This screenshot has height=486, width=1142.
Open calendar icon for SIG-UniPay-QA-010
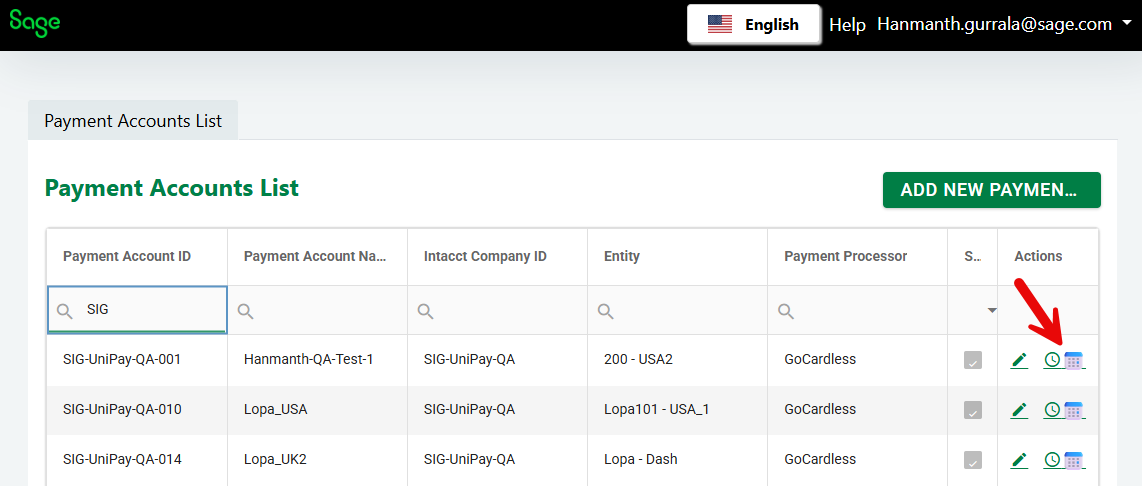pos(1074,410)
